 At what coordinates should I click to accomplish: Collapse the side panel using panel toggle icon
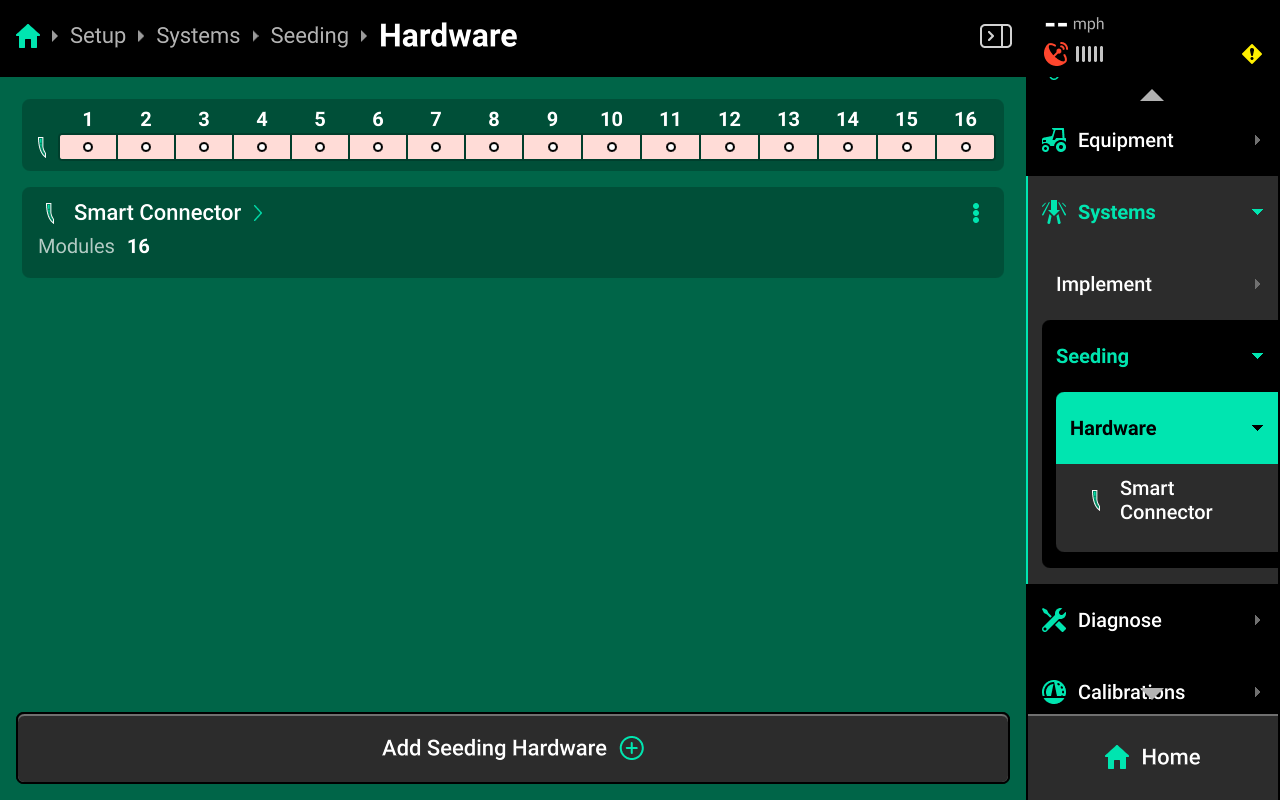[995, 37]
